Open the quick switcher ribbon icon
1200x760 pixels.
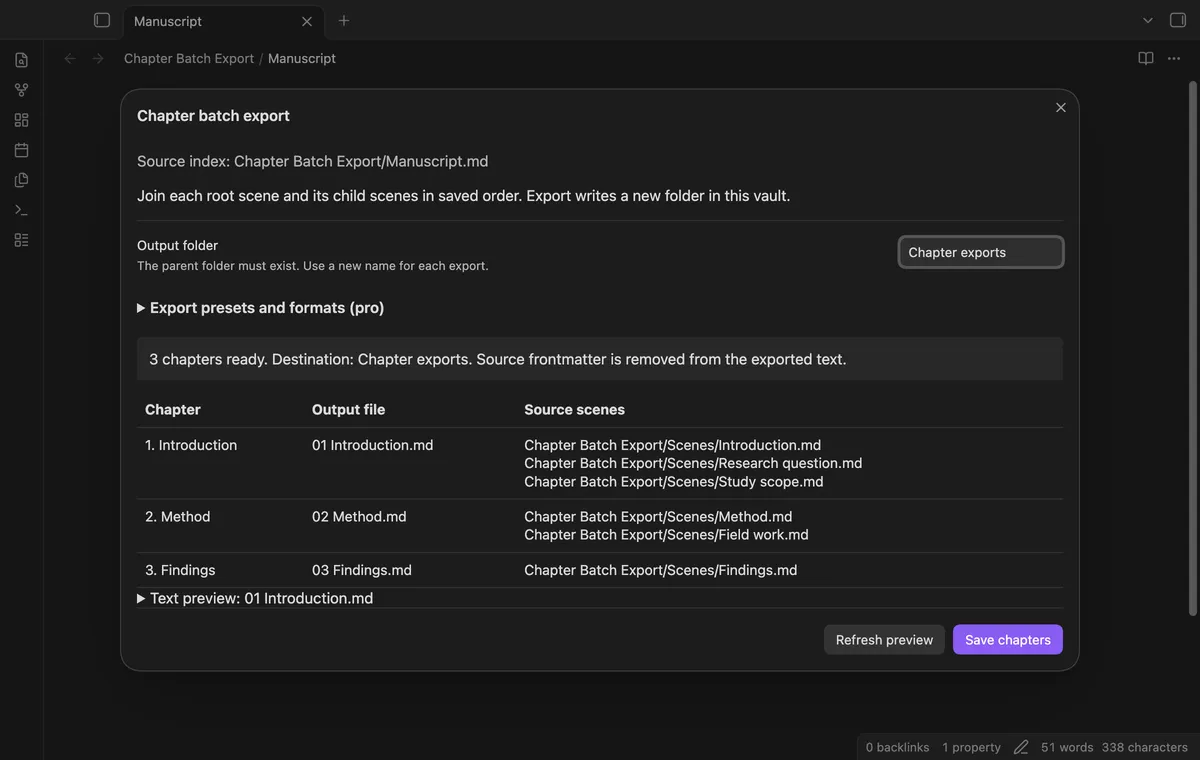pos(21,60)
